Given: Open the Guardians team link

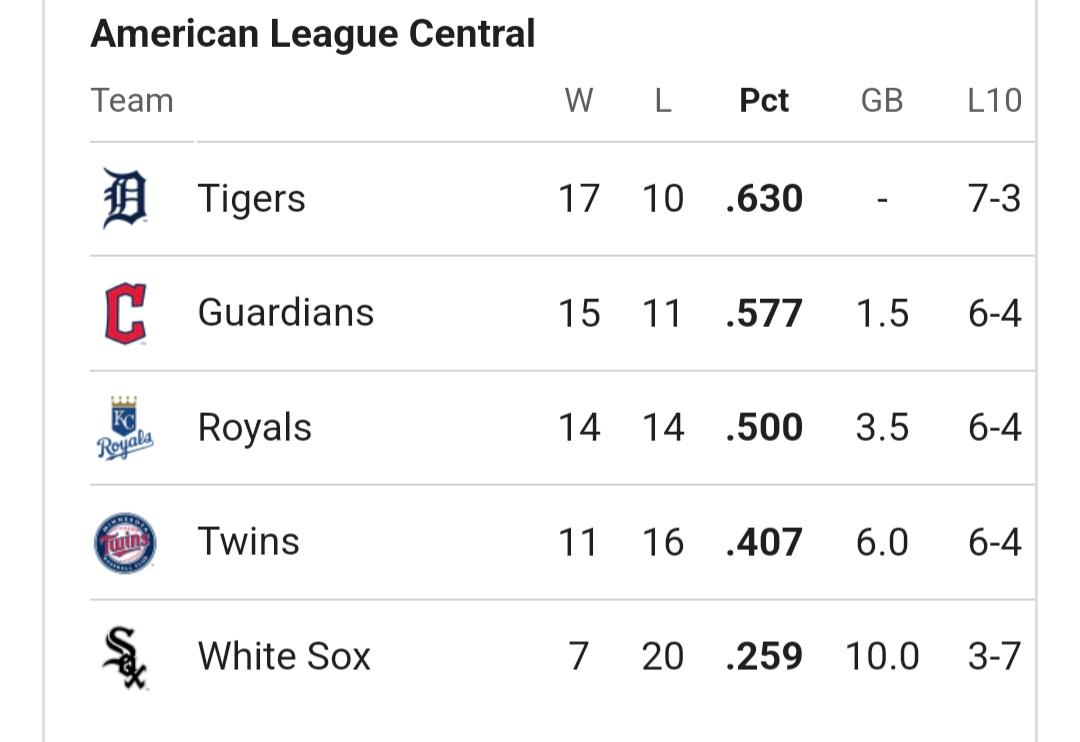Looking at the screenshot, I should 286,313.
